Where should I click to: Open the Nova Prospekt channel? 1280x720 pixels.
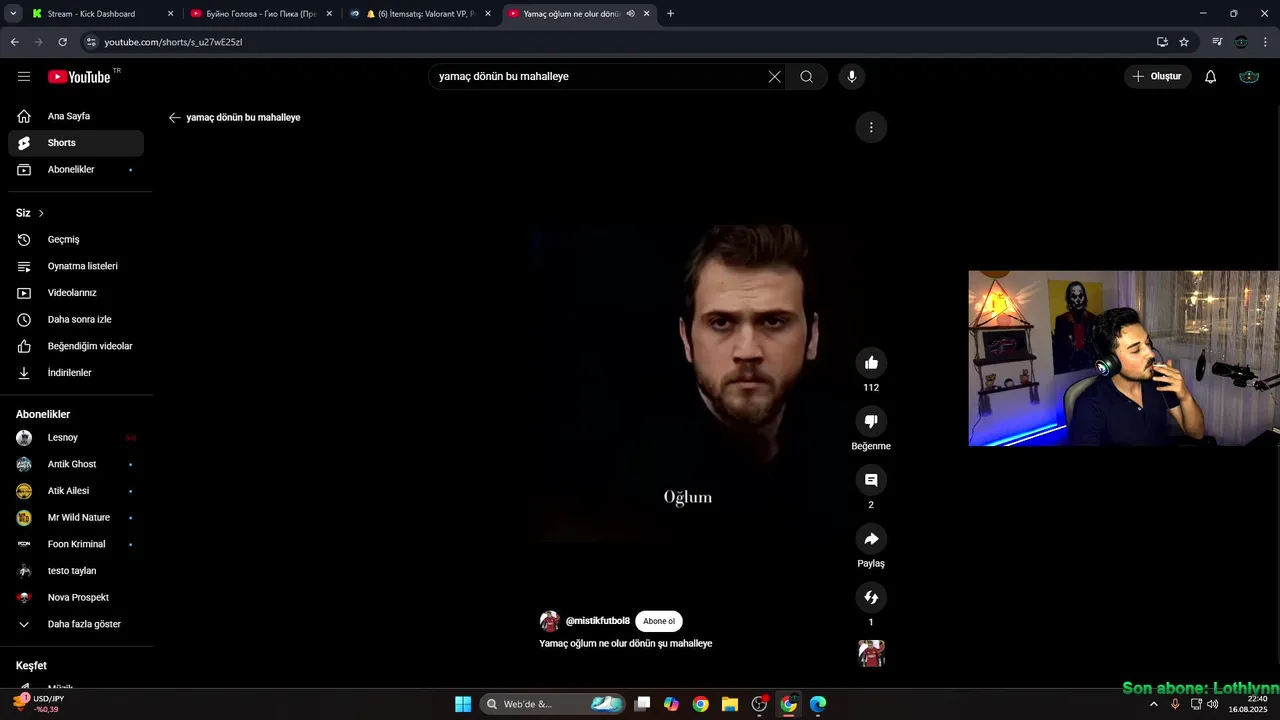pos(76,598)
